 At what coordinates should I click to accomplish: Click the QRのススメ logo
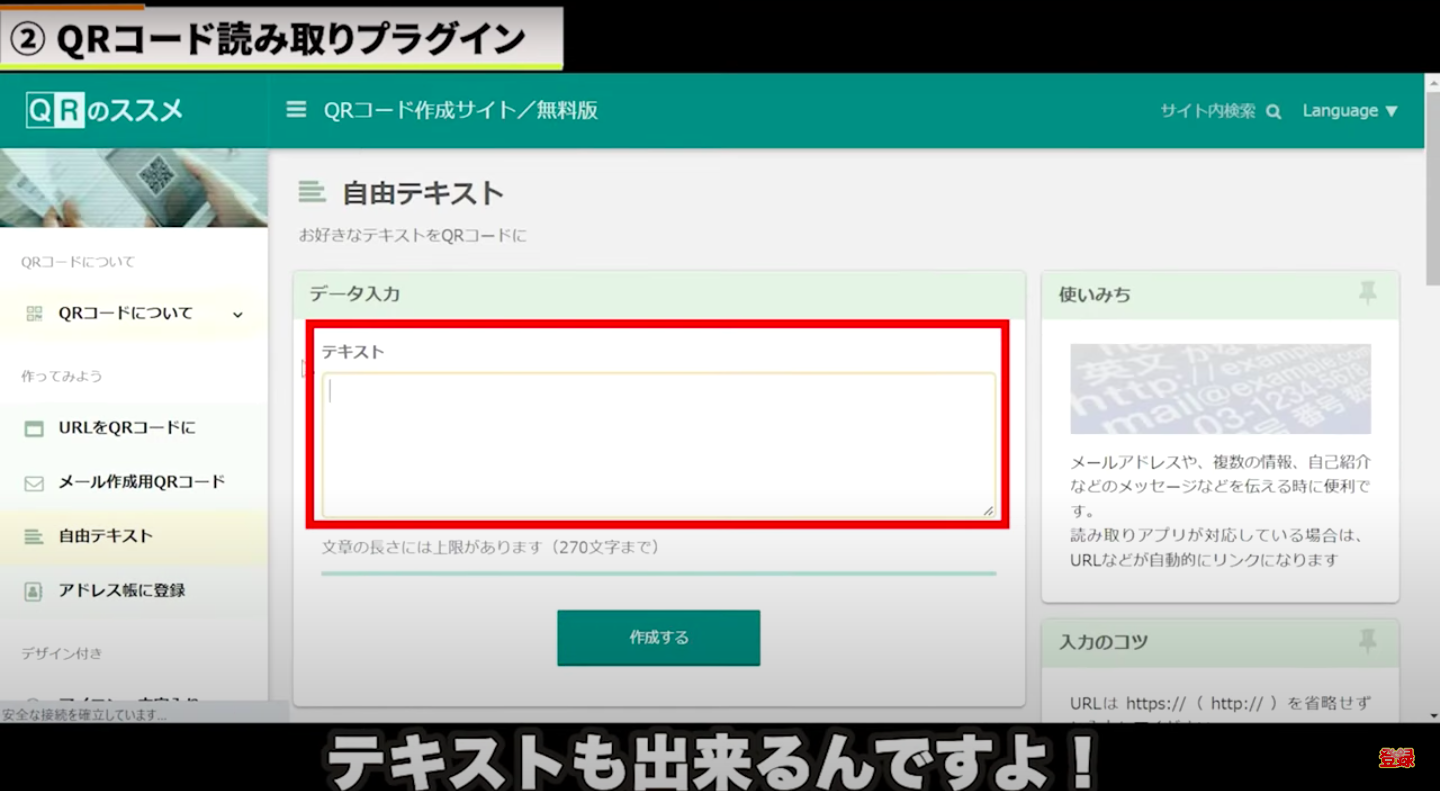(x=105, y=110)
